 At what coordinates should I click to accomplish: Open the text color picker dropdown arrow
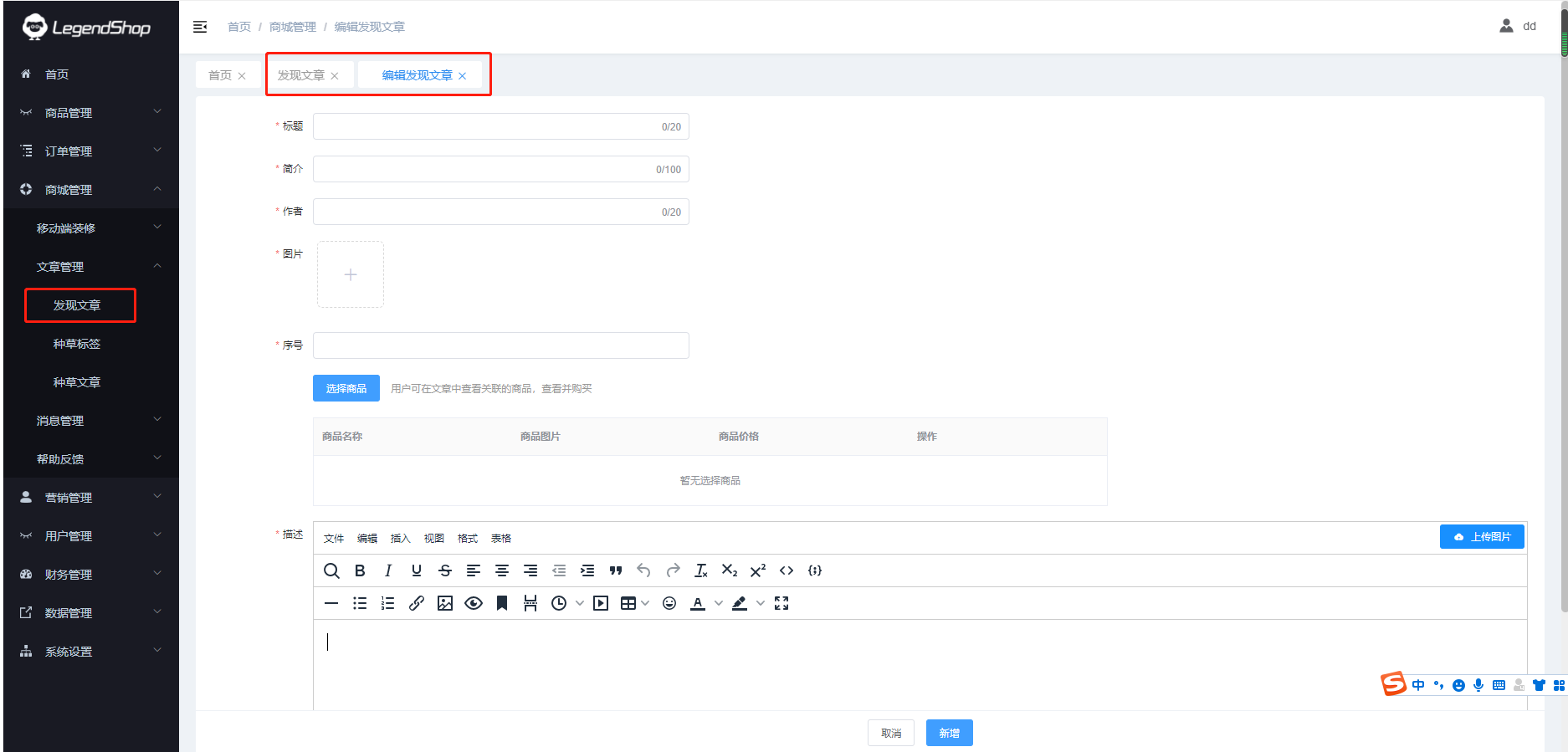[719, 603]
